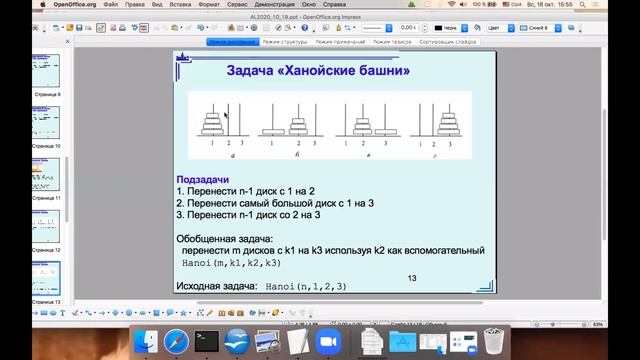Select the Curve drawing tool
The width and height of the screenshot is (640, 360).
[x=75, y=313]
